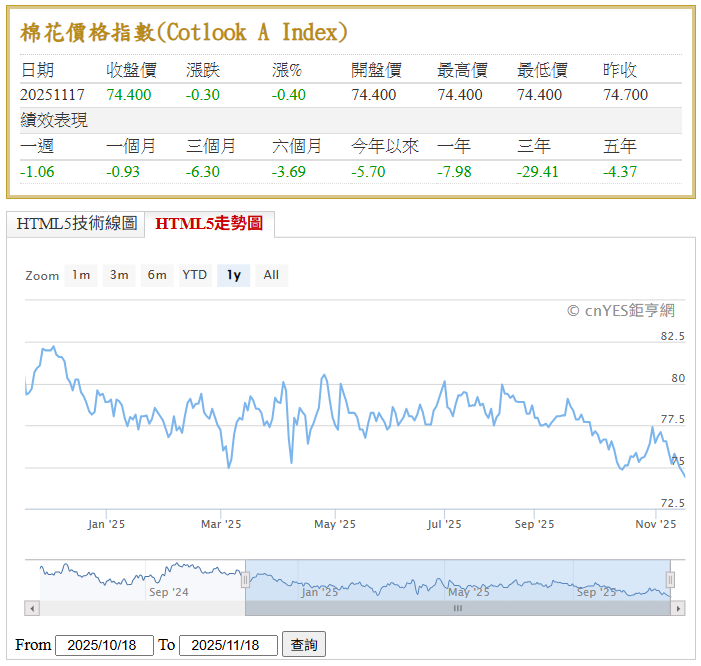701x666 pixels.
Task: Set chart zoom to 3m
Action: point(119,275)
